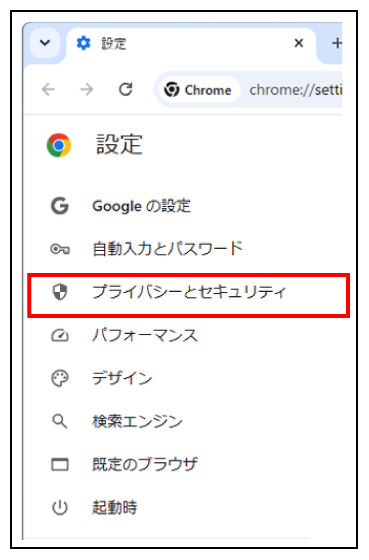Click the power icon for 起動時
Viewport: 369px width, 560px height.
click(60, 508)
